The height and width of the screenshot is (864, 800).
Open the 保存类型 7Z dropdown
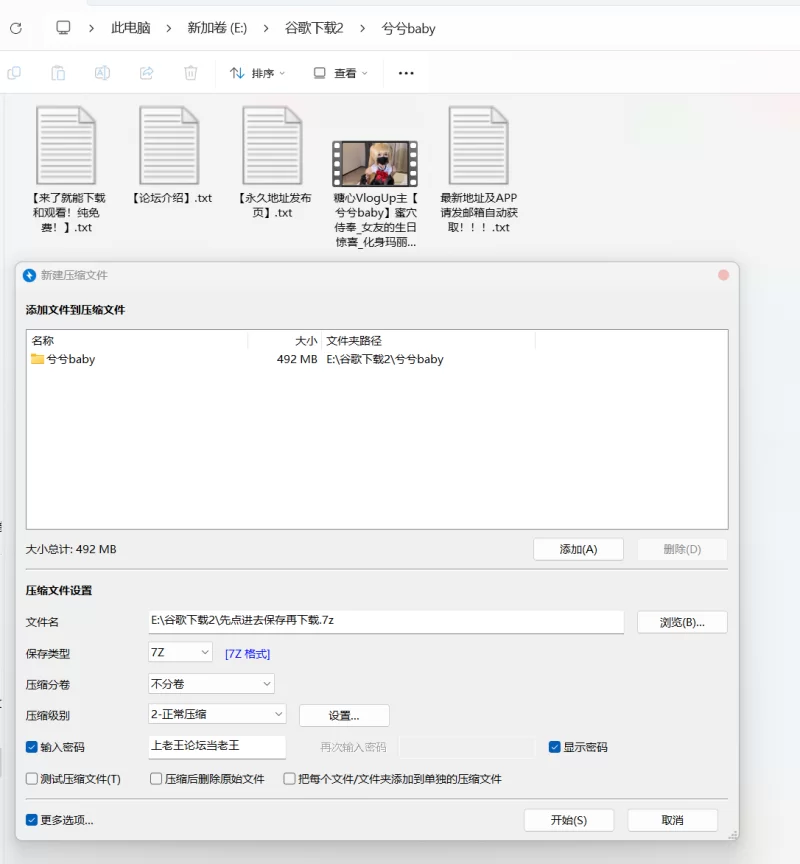(x=180, y=652)
